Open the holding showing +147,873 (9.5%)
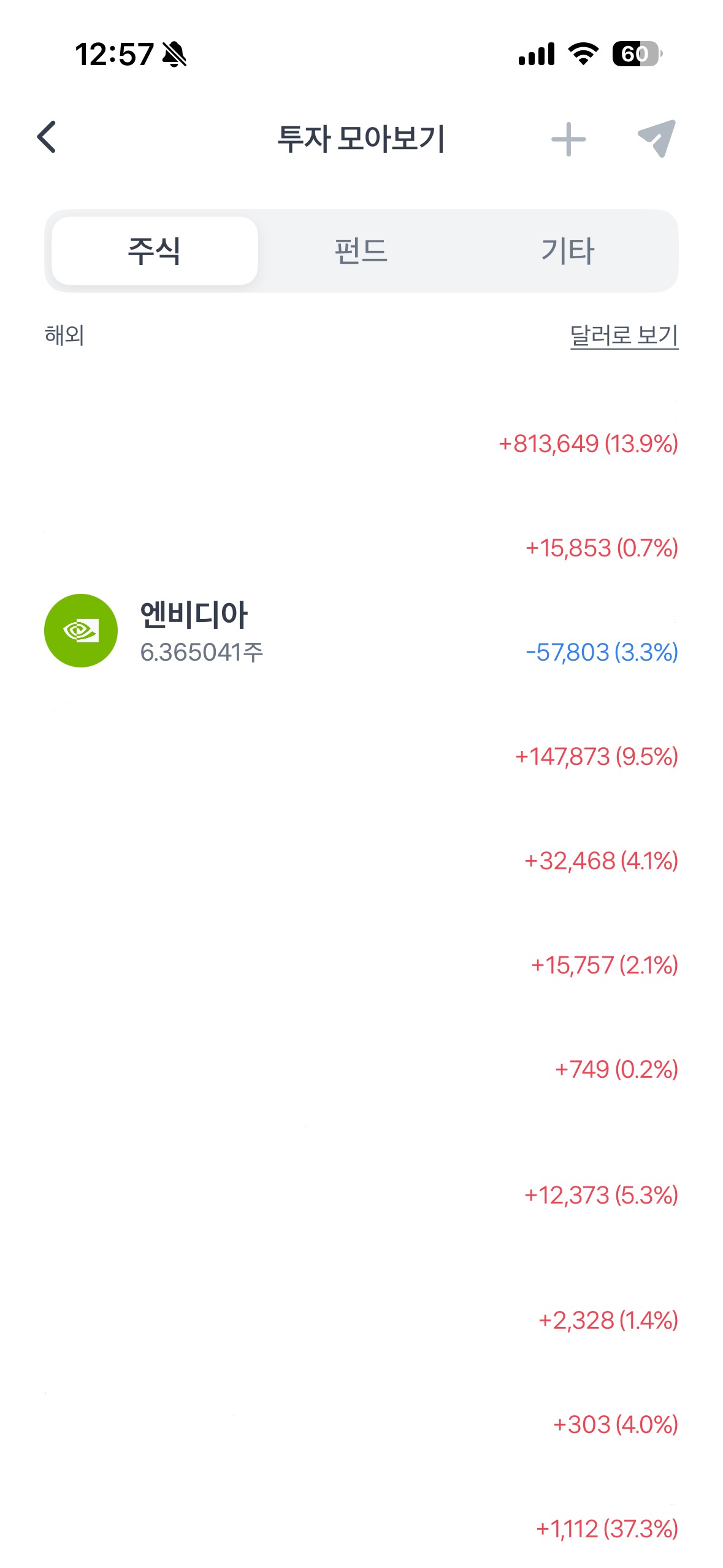The width and height of the screenshot is (723, 1568). (361, 756)
